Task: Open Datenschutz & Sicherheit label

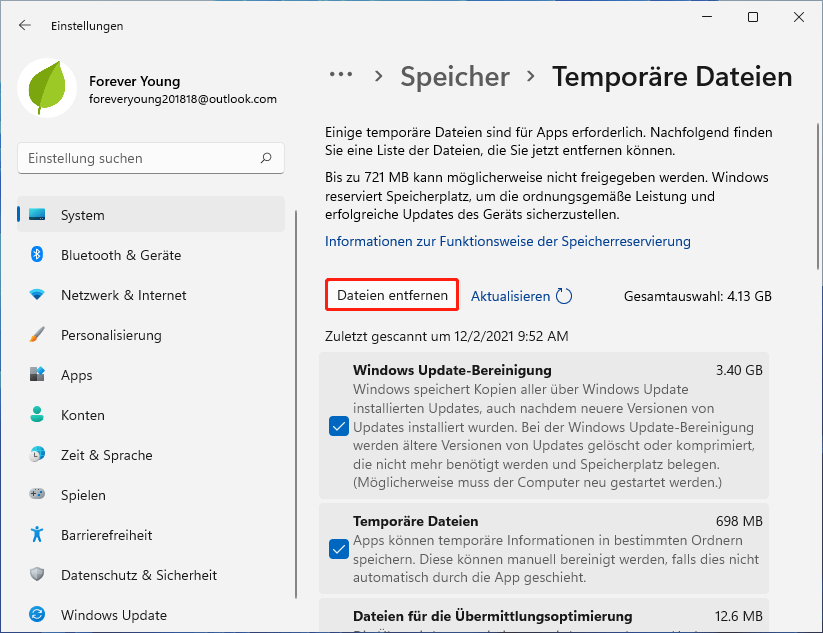Action: [139, 575]
